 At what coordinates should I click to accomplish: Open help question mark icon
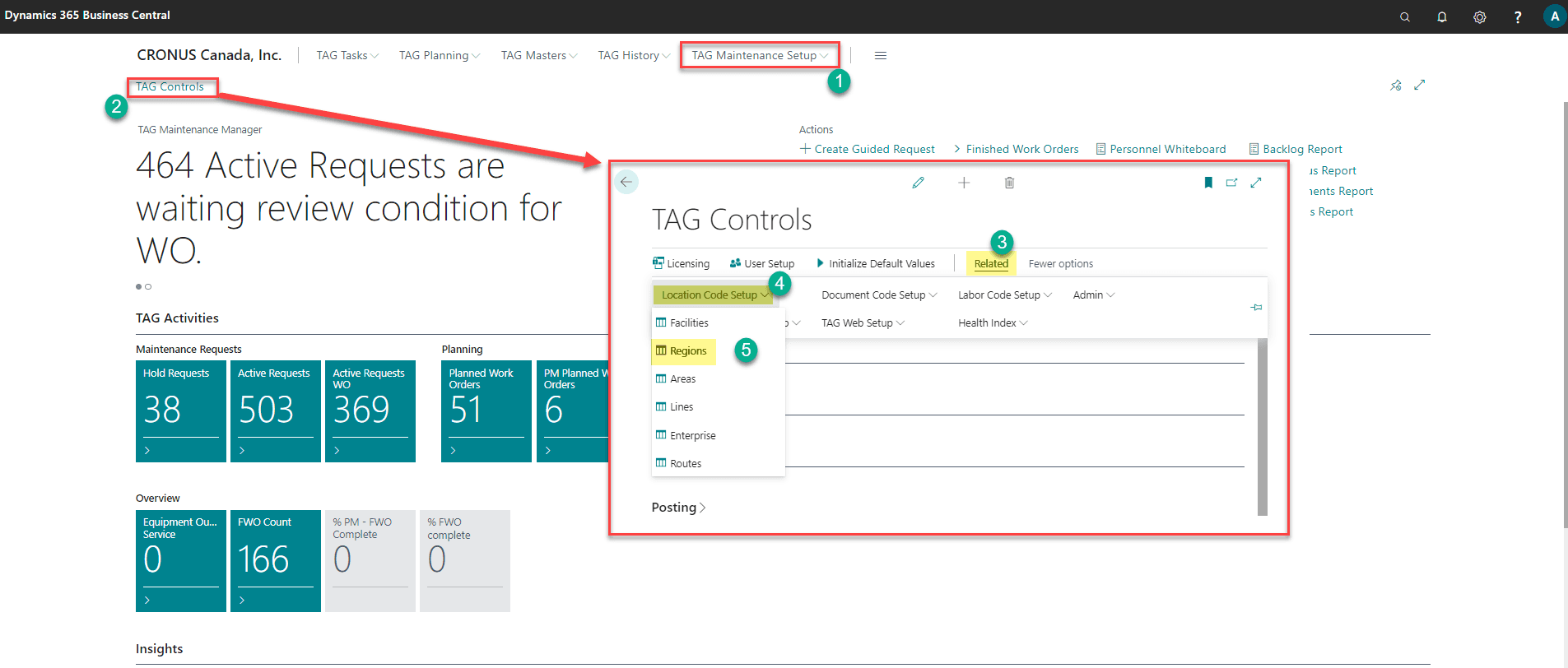tap(1518, 16)
